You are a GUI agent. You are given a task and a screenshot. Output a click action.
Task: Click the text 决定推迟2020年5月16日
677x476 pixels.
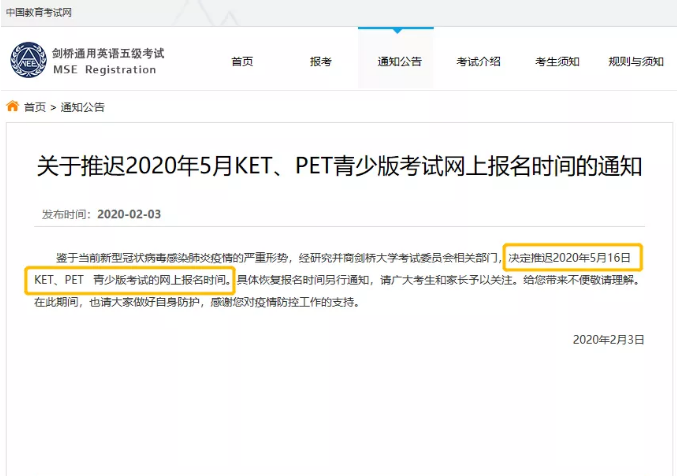click(x=569, y=258)
